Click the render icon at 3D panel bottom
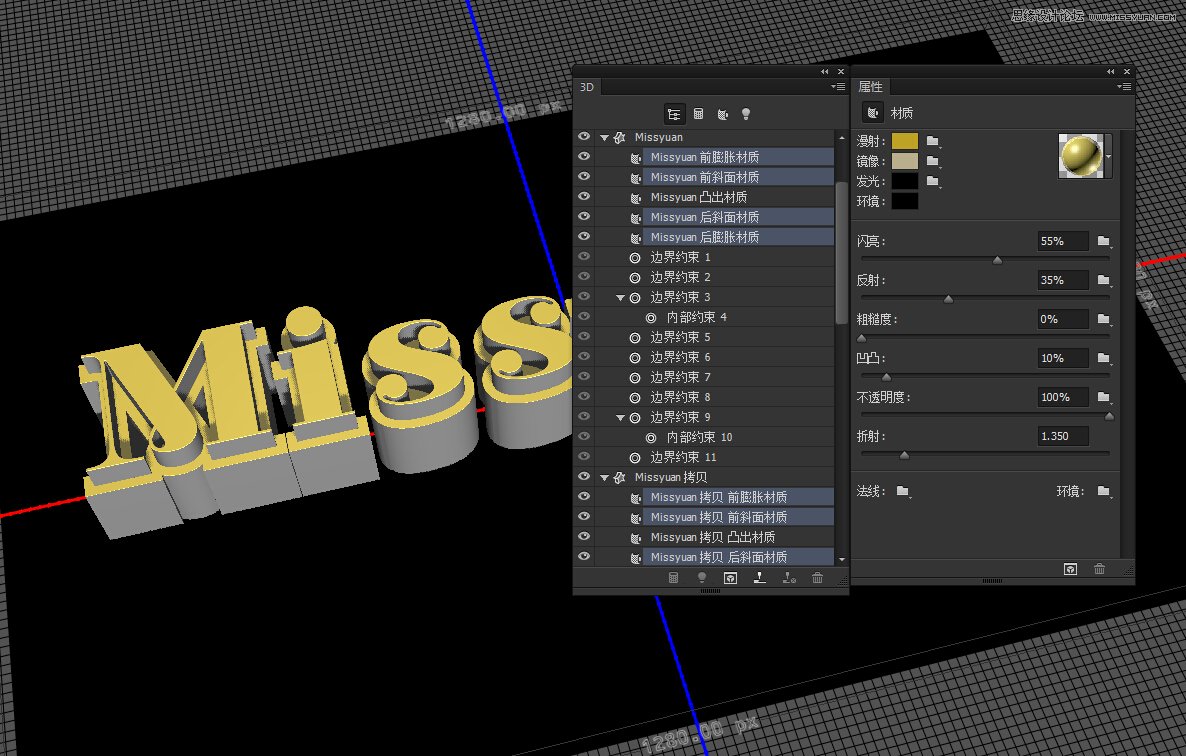Screen dimensions: 1186x756 pyautogui.click(x=730, y=578)
